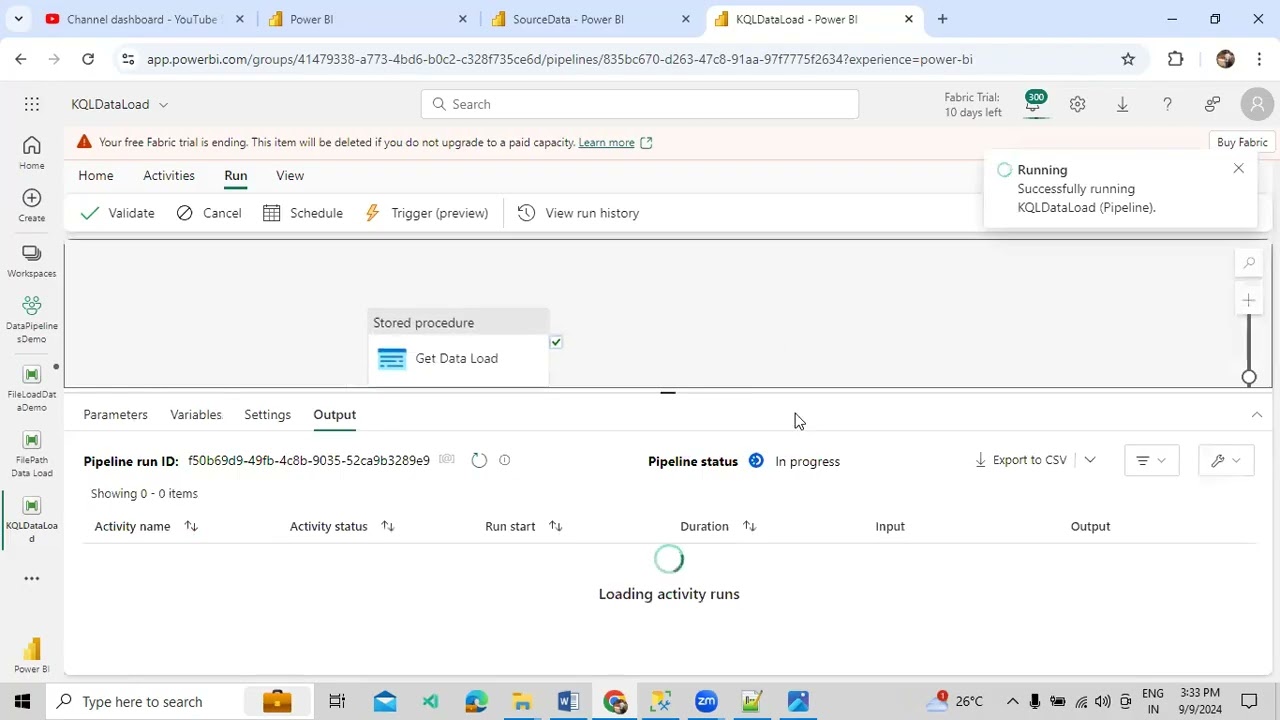The image size is (1280, 720).
Task: Copy the pipeline run ID
Action: (x=447, y=460)
